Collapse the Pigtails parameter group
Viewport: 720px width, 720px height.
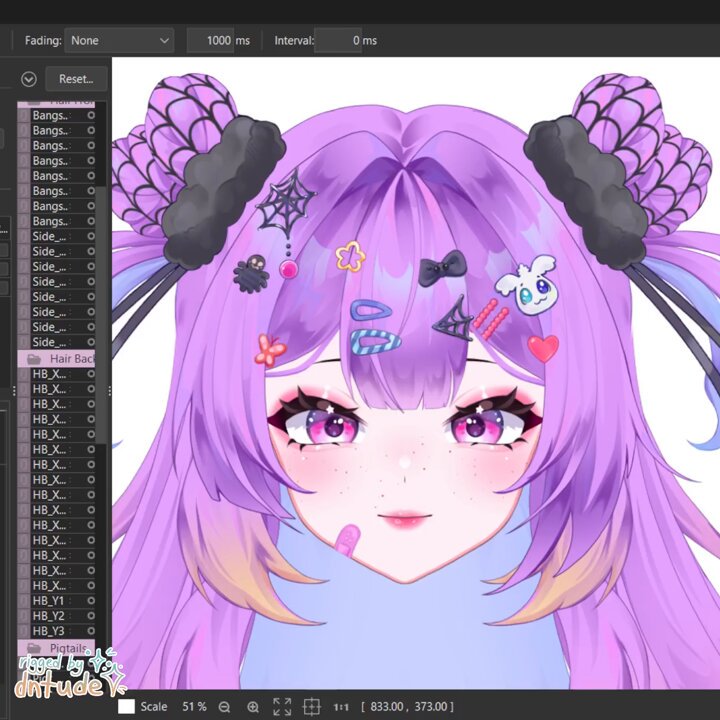(x=56, y=648)
